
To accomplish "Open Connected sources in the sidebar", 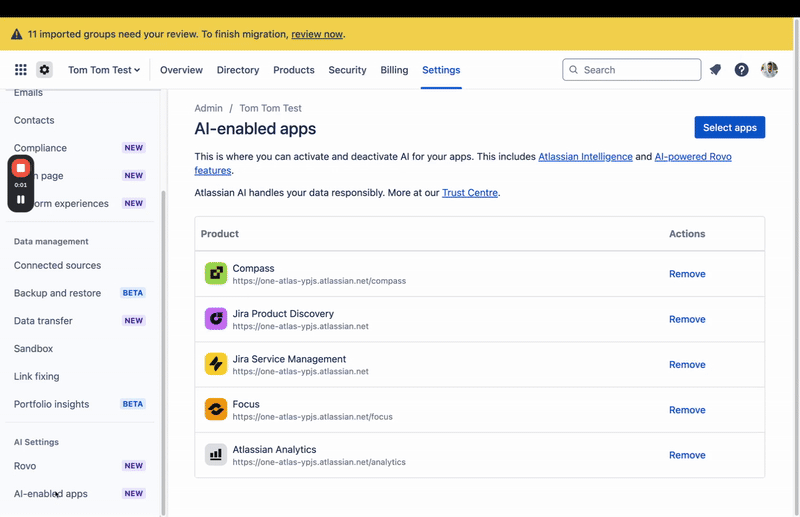I will click(x=57, y=265).
